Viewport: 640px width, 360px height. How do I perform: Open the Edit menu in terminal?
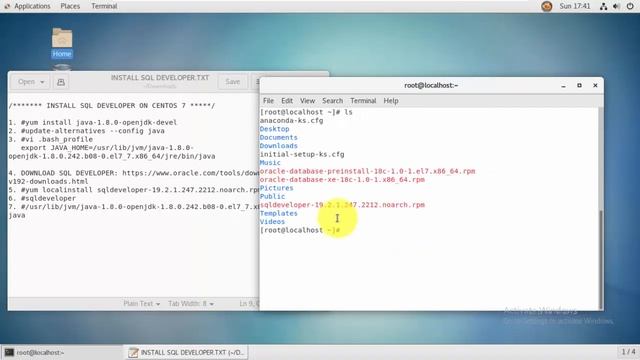tap(287, 101)
